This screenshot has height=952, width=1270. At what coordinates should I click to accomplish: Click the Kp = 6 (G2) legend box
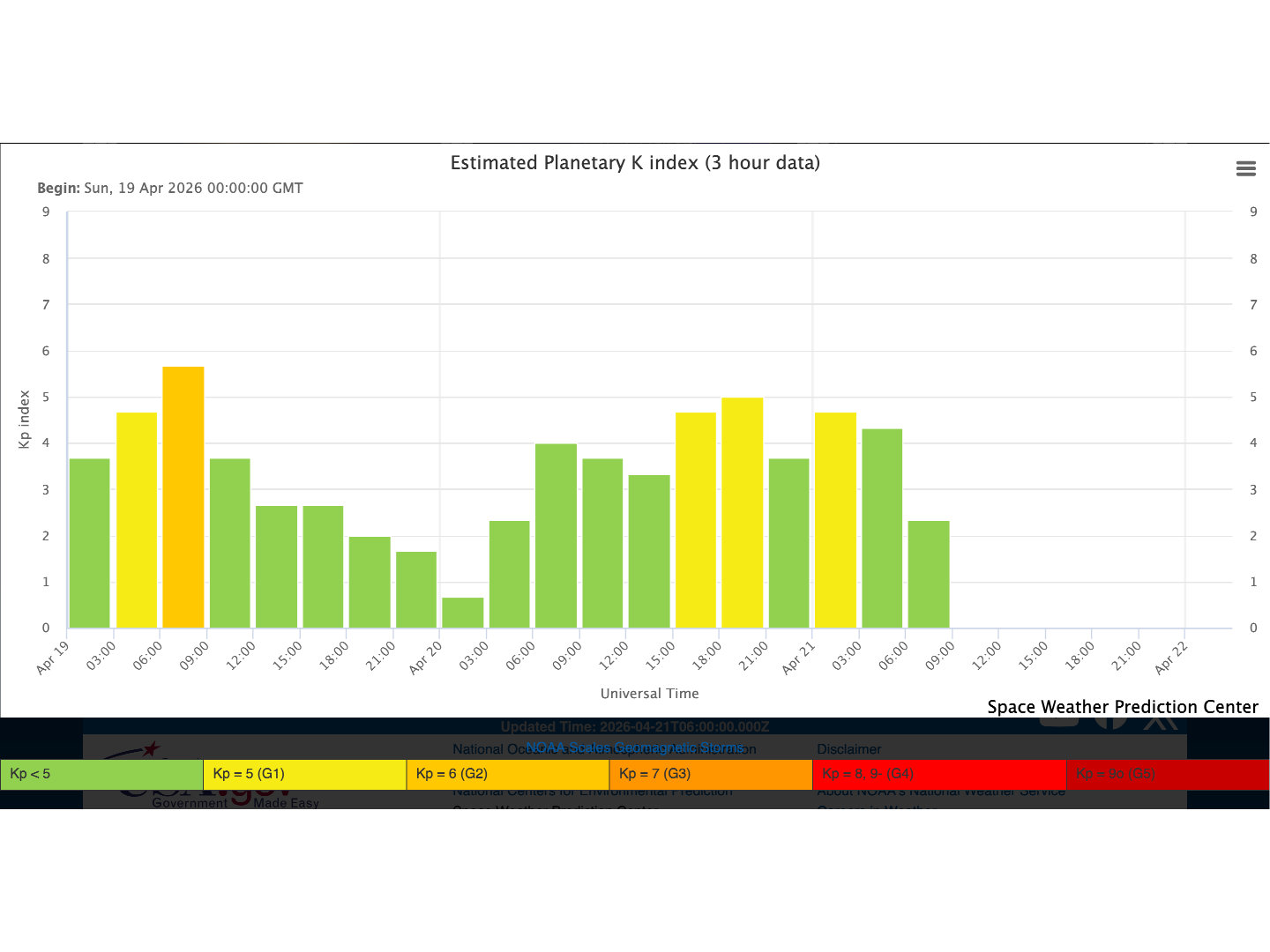click(x=507, y=774)
